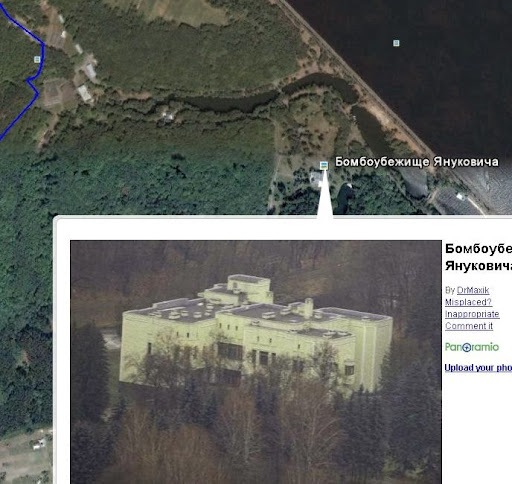
Task: Flag the photo using the Inappropriate link
Action: click(x=472, y=314)
